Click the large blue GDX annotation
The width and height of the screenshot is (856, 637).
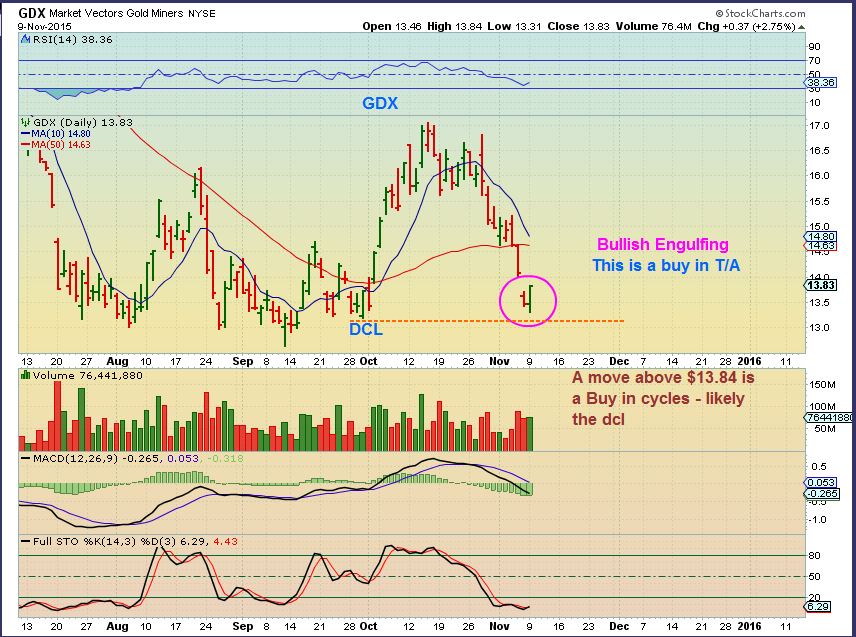[380, 103]
